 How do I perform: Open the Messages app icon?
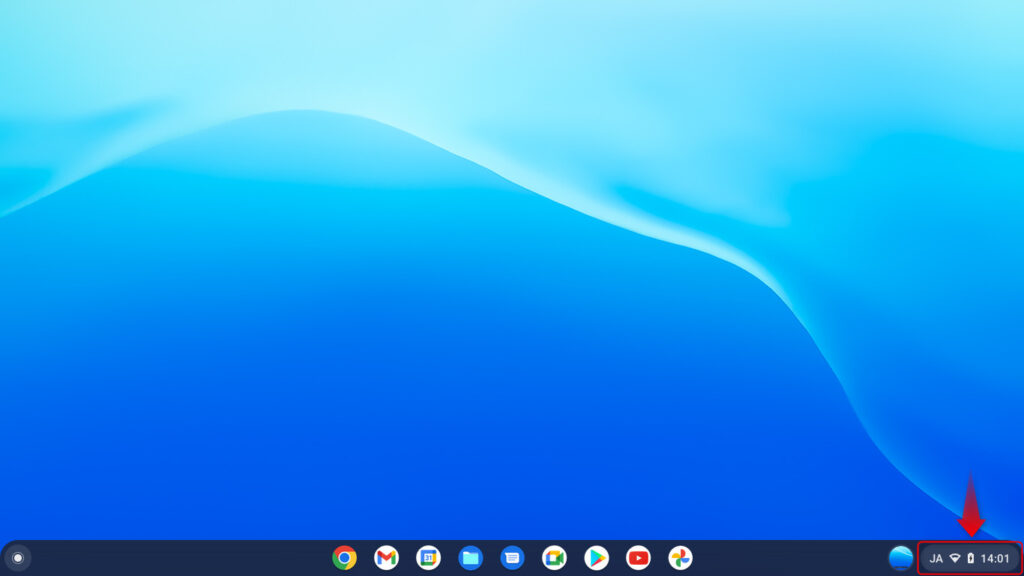512,558
